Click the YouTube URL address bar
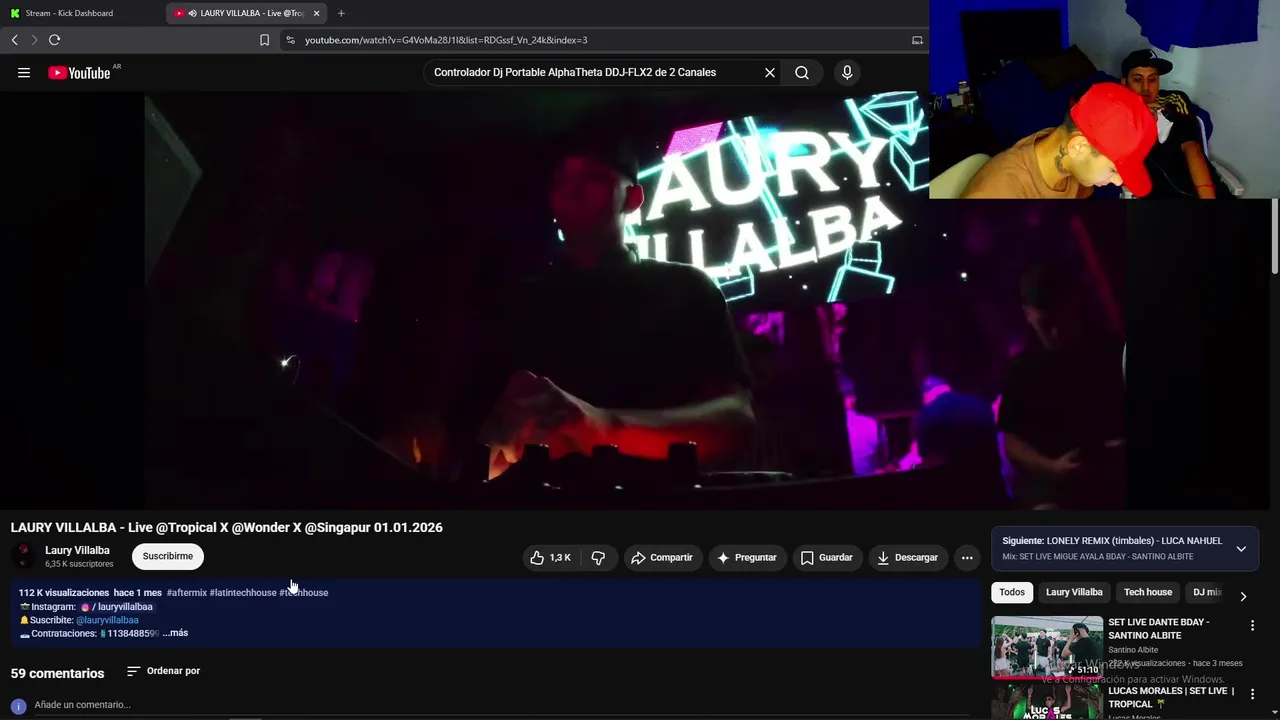 click(x=600, y=40)
